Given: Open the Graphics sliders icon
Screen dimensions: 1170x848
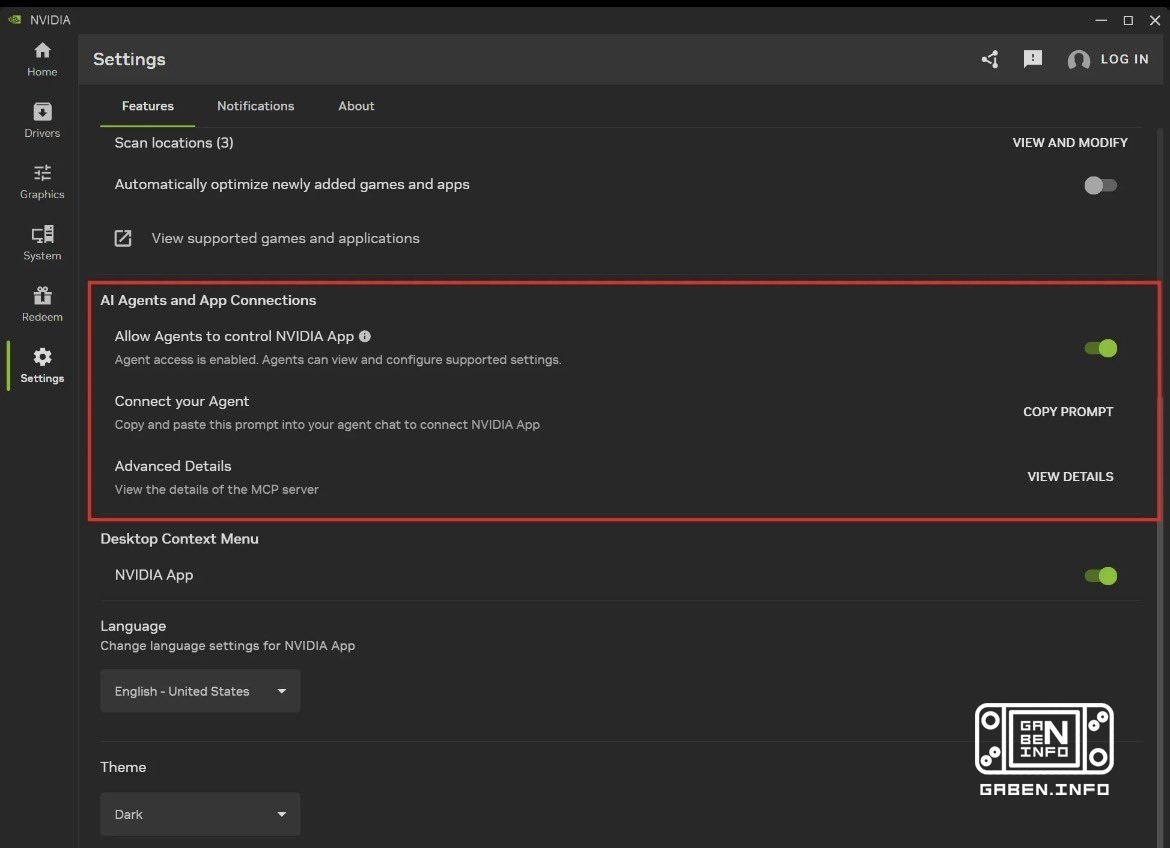Looking at the screenshot, I should point(42,173).
